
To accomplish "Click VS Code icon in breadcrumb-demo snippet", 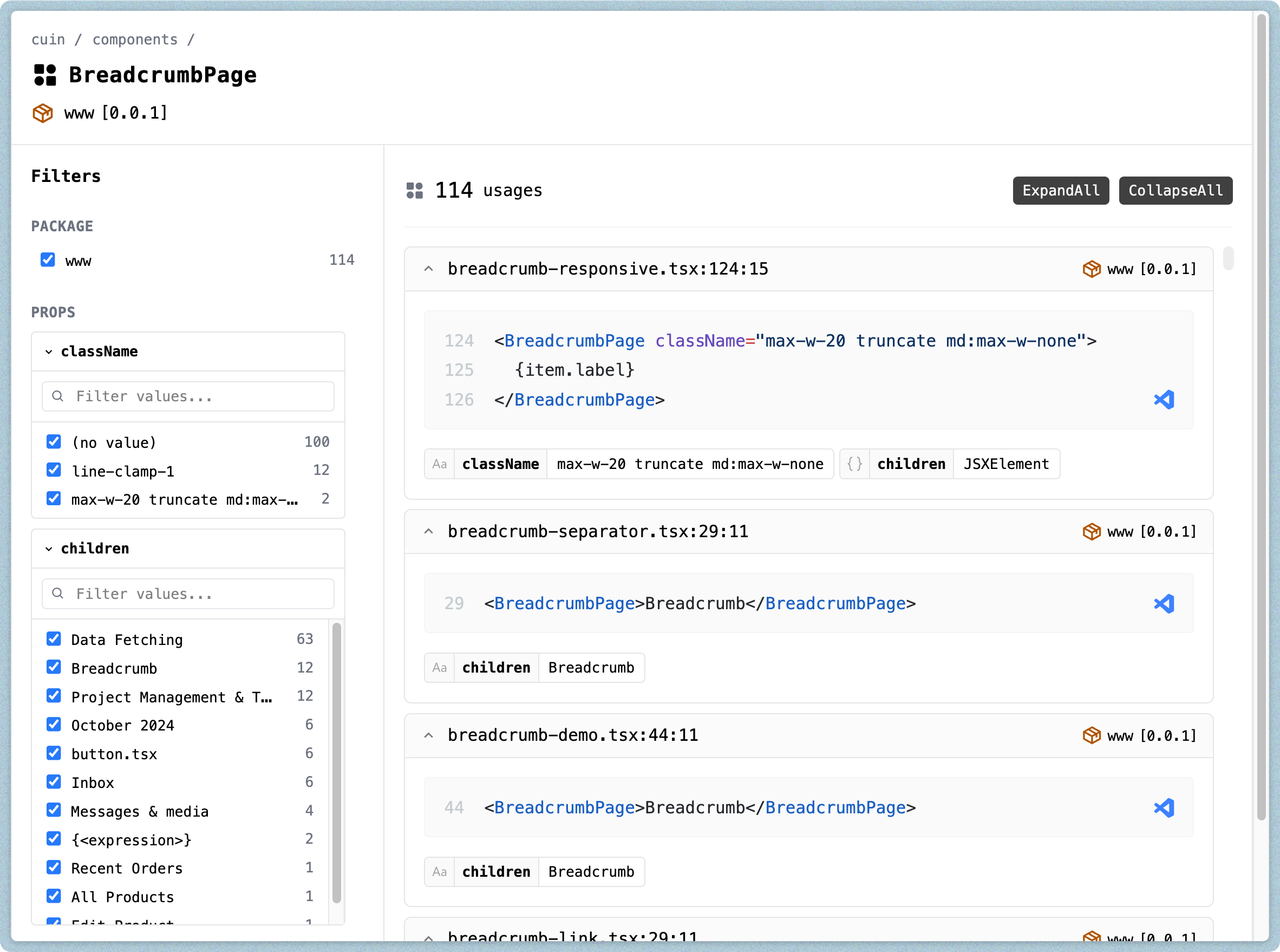I will [1164, 807].
